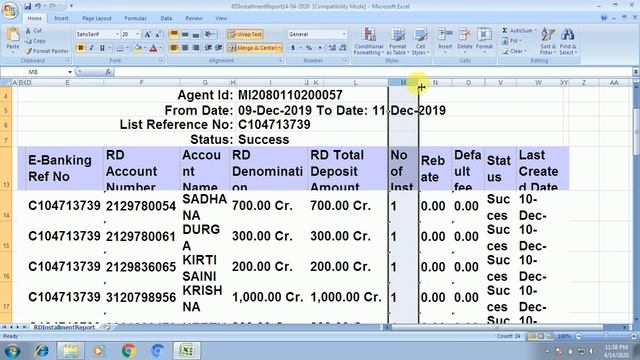Screen dimensions: 640x360
Task: Open the font name dropdown
Action: click(x=117, y=34)
